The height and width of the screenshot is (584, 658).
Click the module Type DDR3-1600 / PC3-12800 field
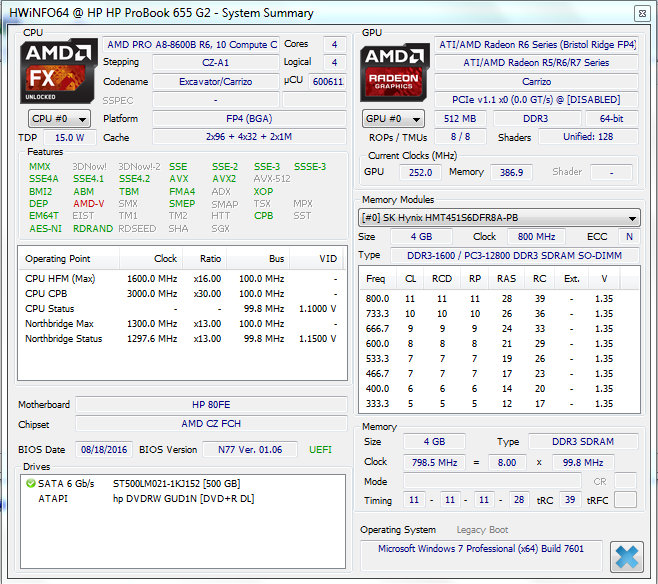(514, 256)
